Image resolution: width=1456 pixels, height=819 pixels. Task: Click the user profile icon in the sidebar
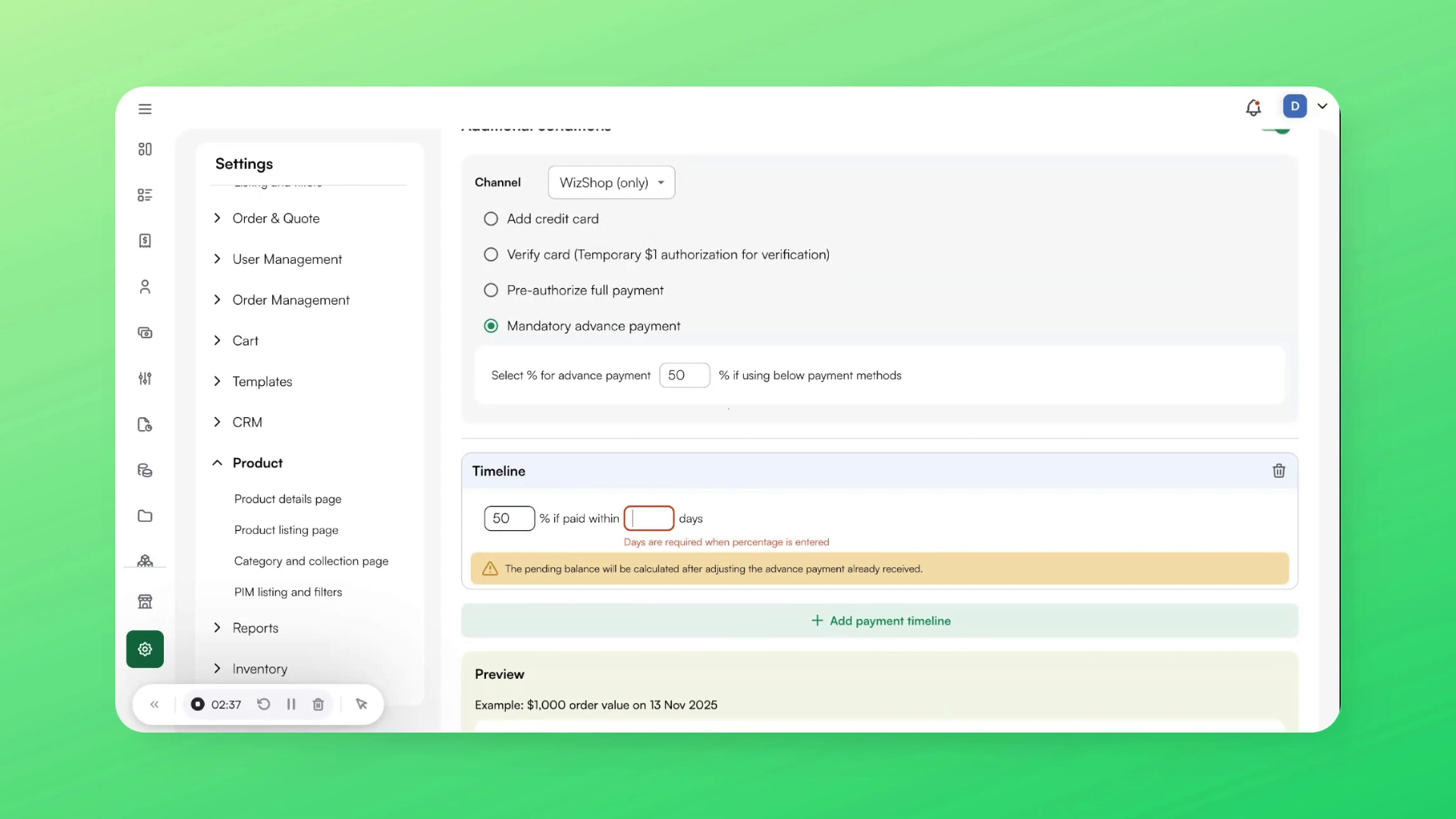pos(145,287)
